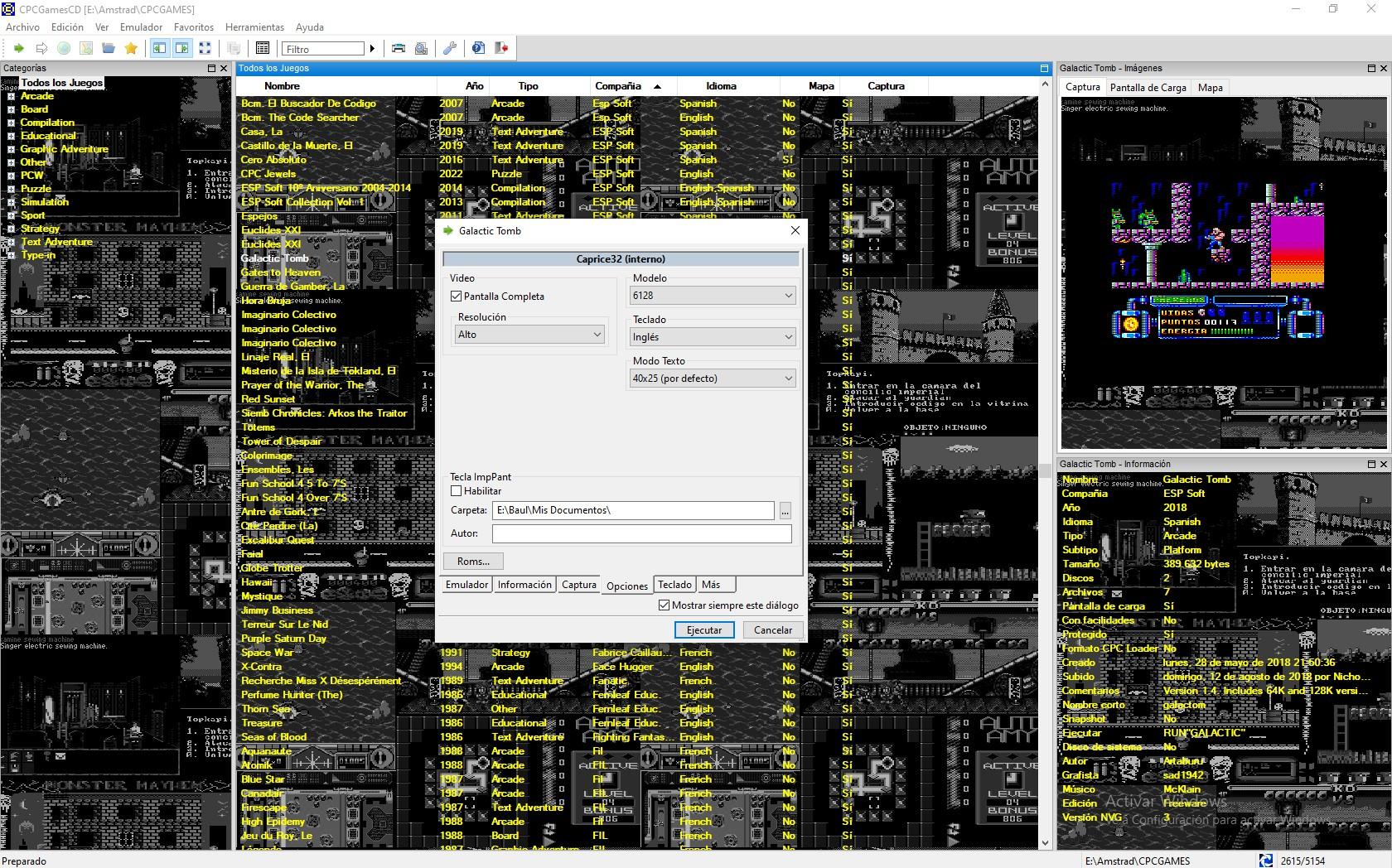Viewport: 1392px width, 868px height.
Task: Select Todos los Juegos in category tree
Action: [x=62, y=83]
